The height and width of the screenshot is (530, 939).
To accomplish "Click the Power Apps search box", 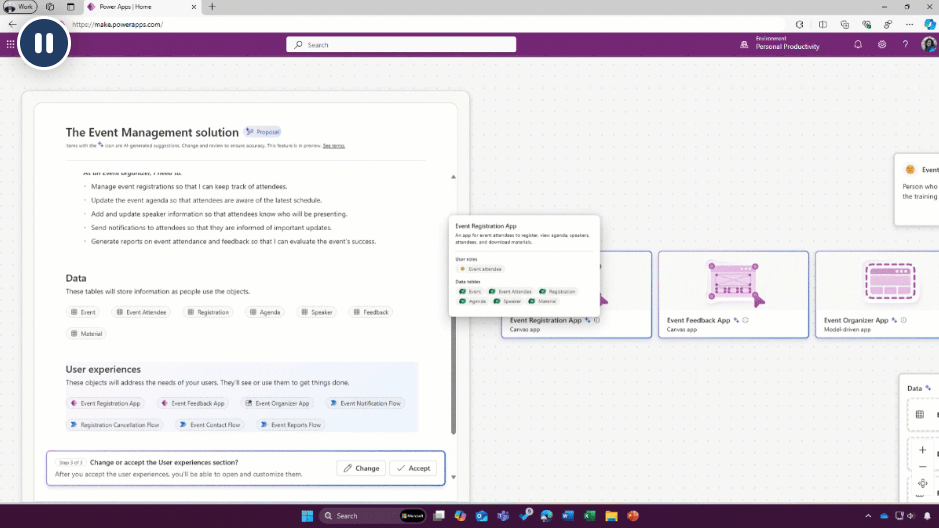I will 401,45.
